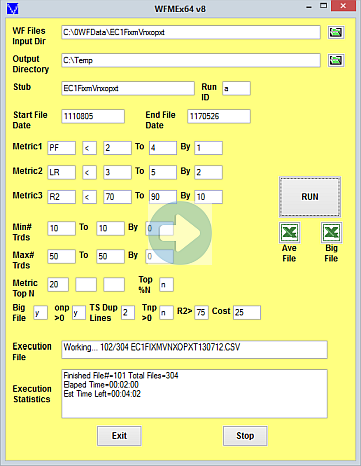Click the Execution File status field
Viewport: 361px width, 466px height.
[194, 349]
